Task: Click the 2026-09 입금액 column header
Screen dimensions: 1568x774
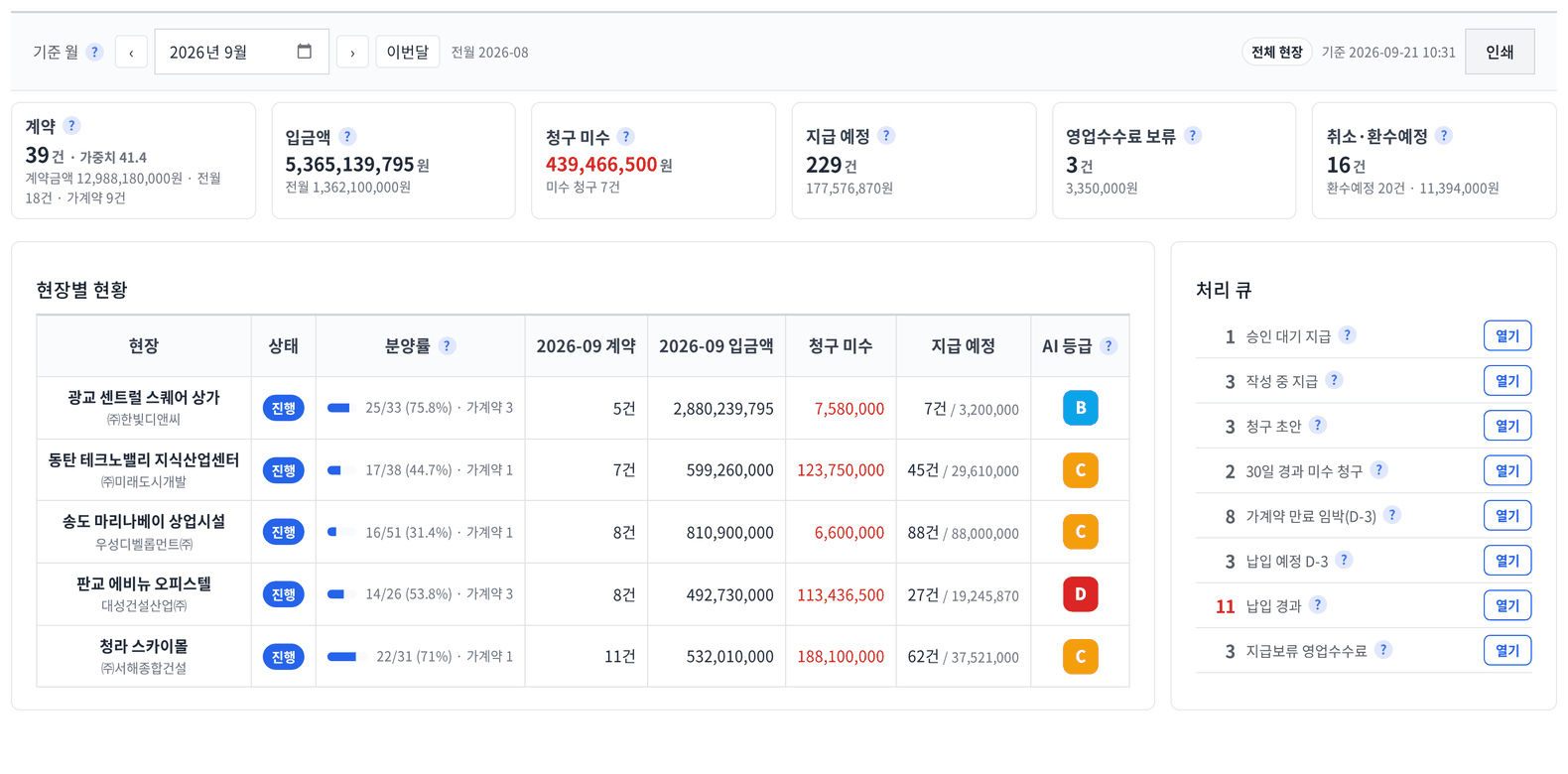Action: 716,345
